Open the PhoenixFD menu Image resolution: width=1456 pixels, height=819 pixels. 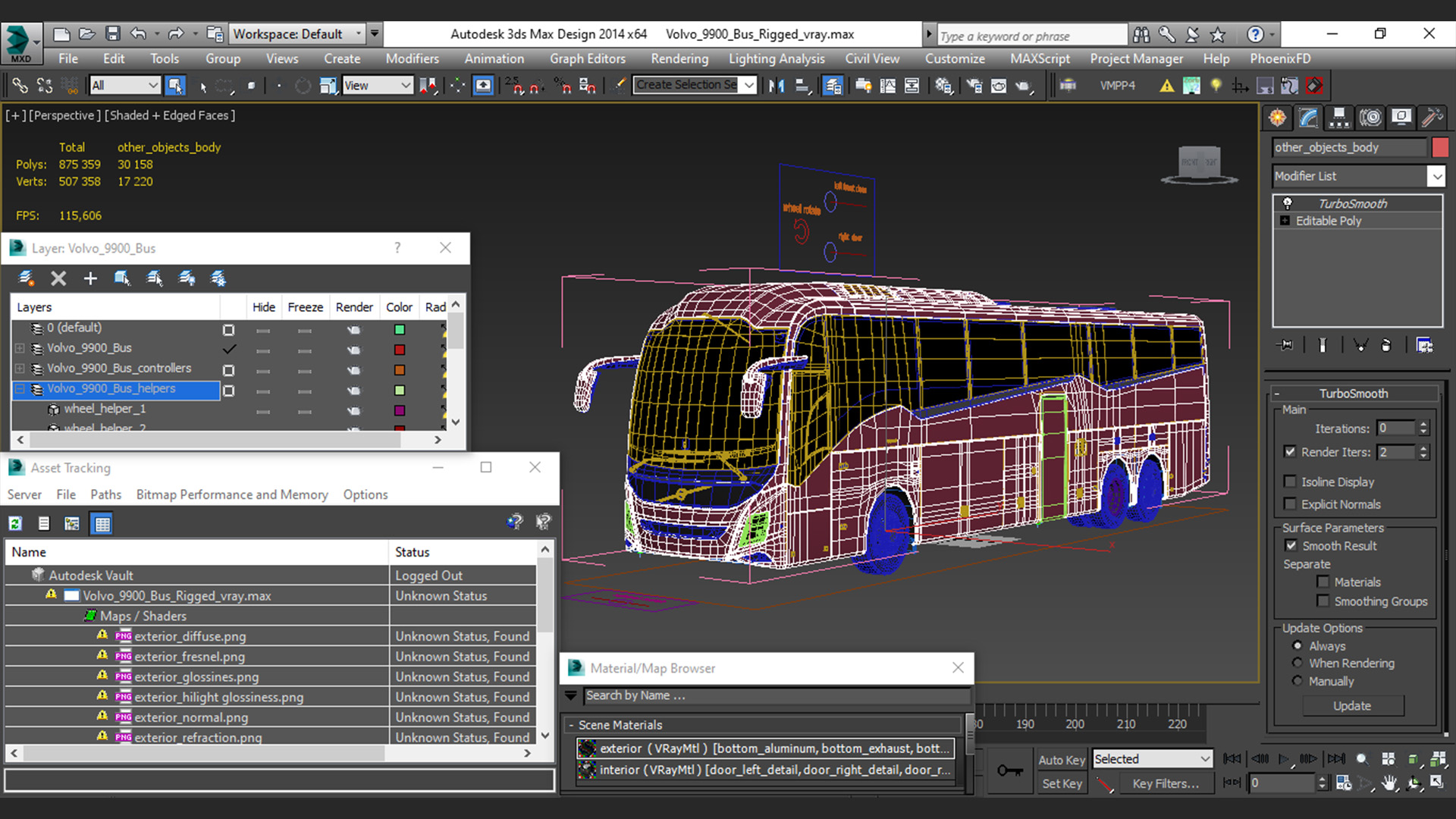click(1280, 58)
